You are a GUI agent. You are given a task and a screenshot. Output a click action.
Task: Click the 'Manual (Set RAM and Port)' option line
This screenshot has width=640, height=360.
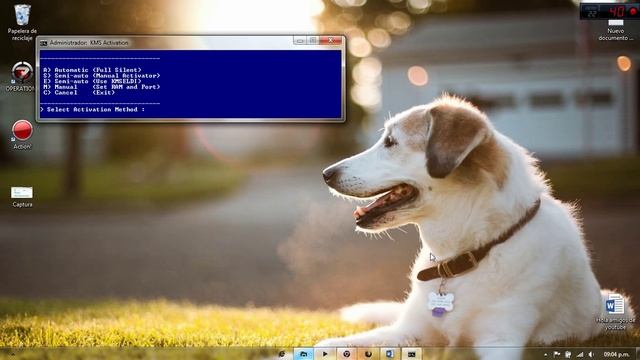[x=102, y=87]
